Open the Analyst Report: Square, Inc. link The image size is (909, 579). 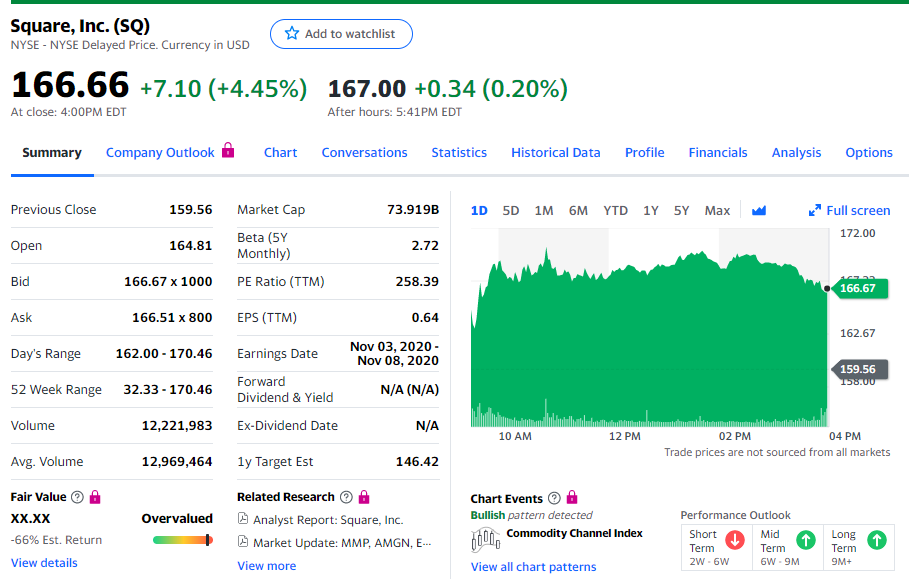click(327, 520)
